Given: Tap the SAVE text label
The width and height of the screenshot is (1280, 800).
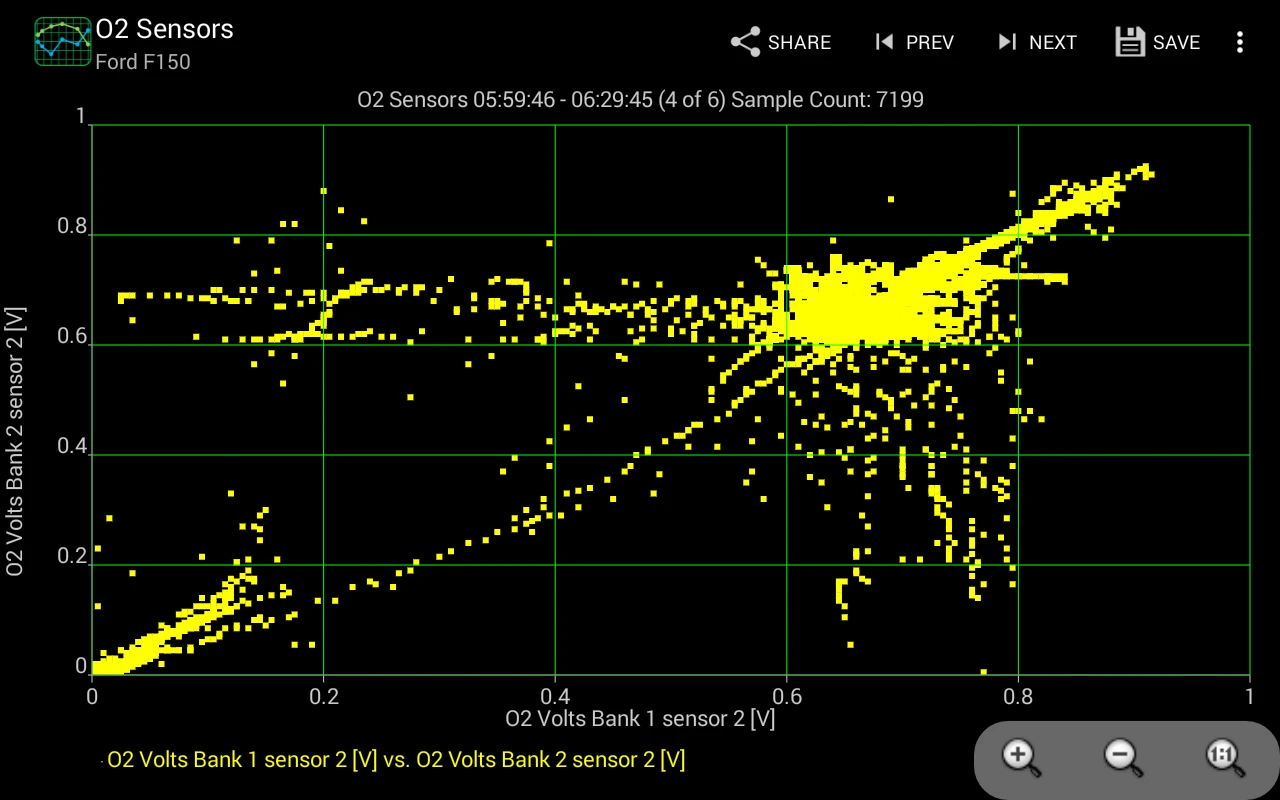Looking at the screenshot, I should (1176, 42).
